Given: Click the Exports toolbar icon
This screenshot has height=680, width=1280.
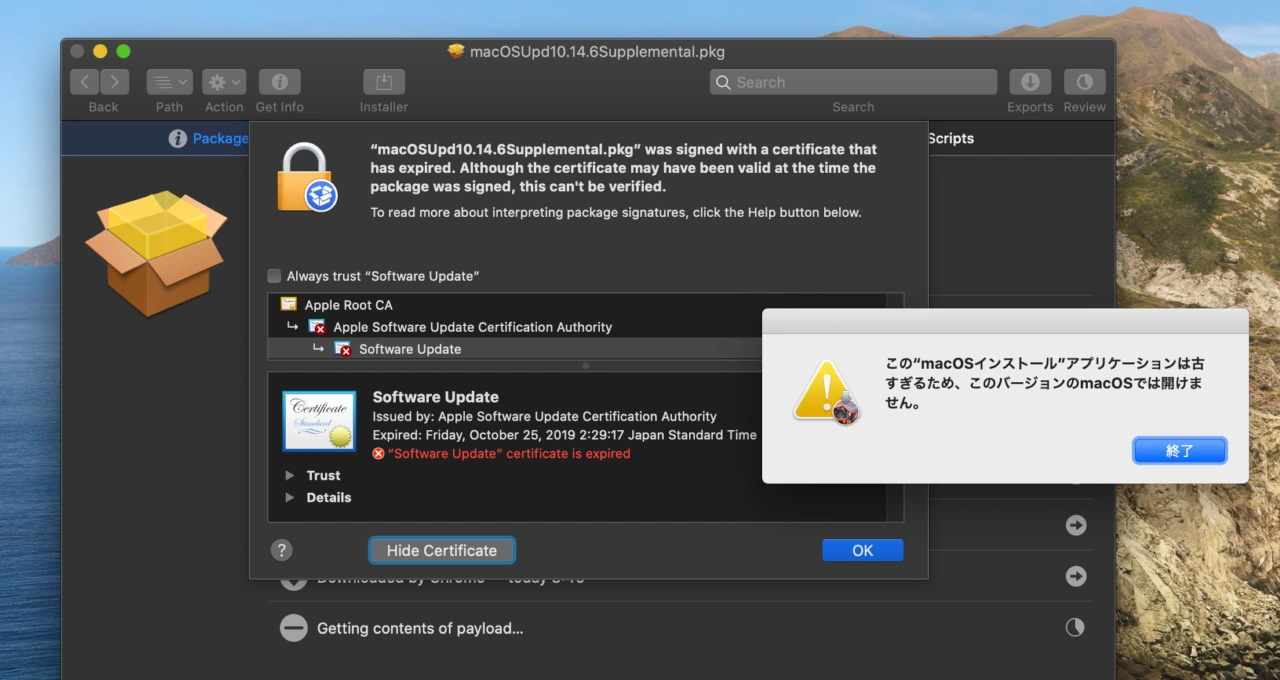Looking at the screenshot, I should 1030,82.
